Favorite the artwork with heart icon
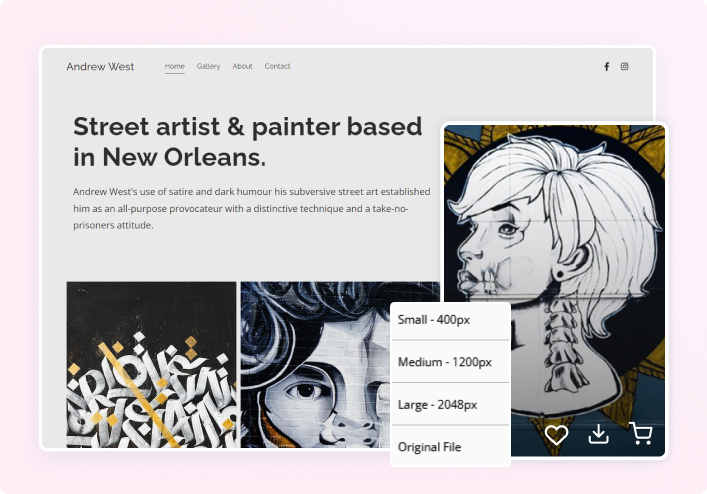 coord(556,434)
